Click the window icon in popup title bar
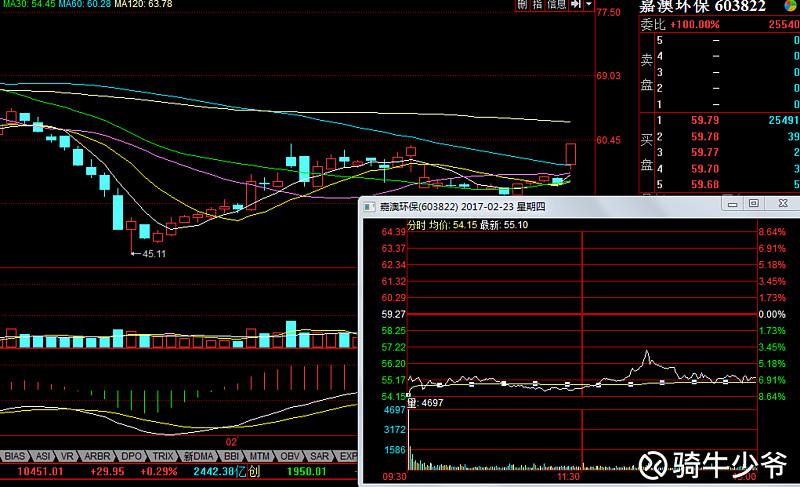Image resolution: width=800 pixels, height=487 pixels. (369, 207)
